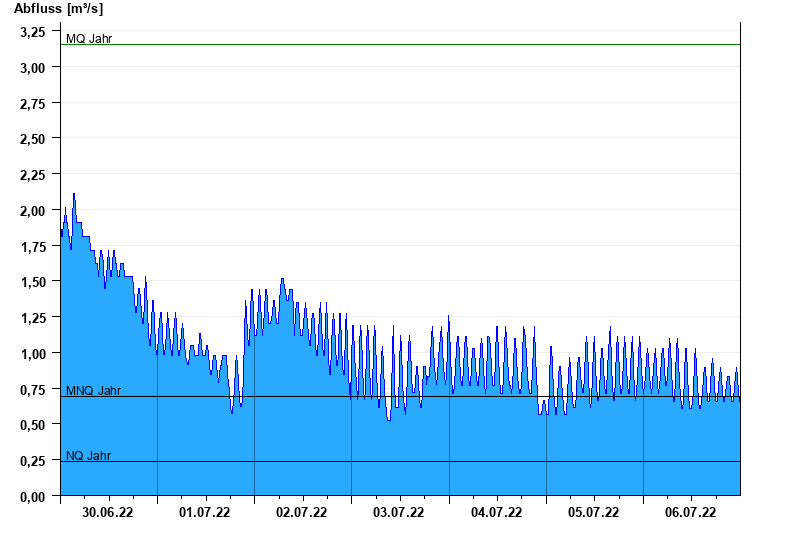Click the 0,75 y-axis value
Image resolution: width=800 pixels, height=550 pixels.
33,390
